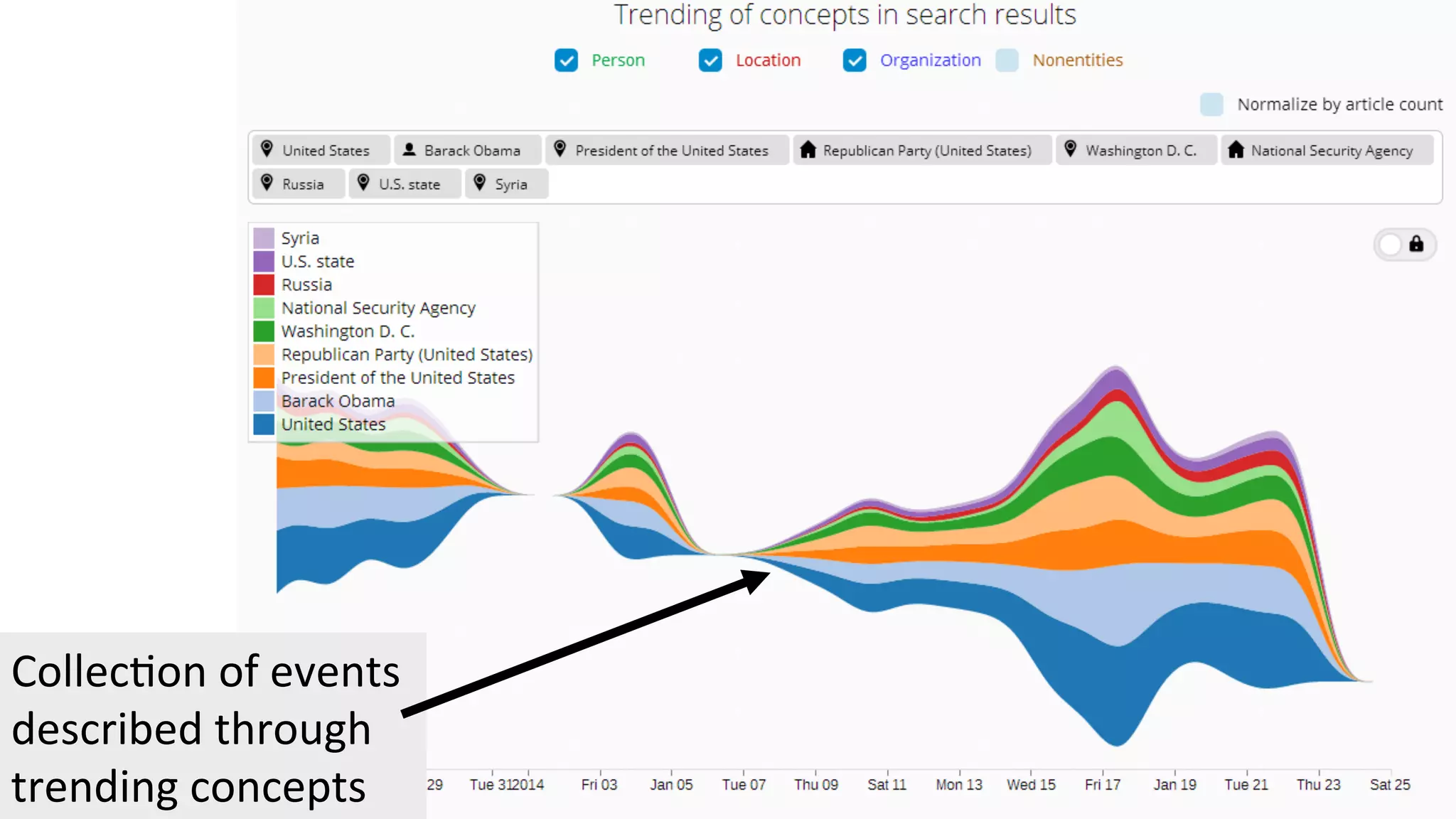Click the Washington D. C. pin icon
The image size is (1456, 819).
click(x=1070, y=149)
